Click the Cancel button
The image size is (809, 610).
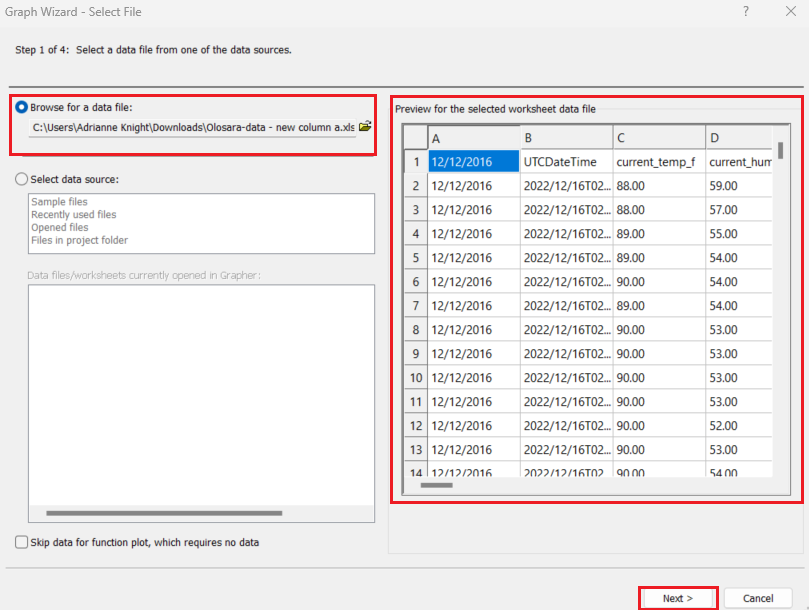pyautogui.click(x=758, y=598)
